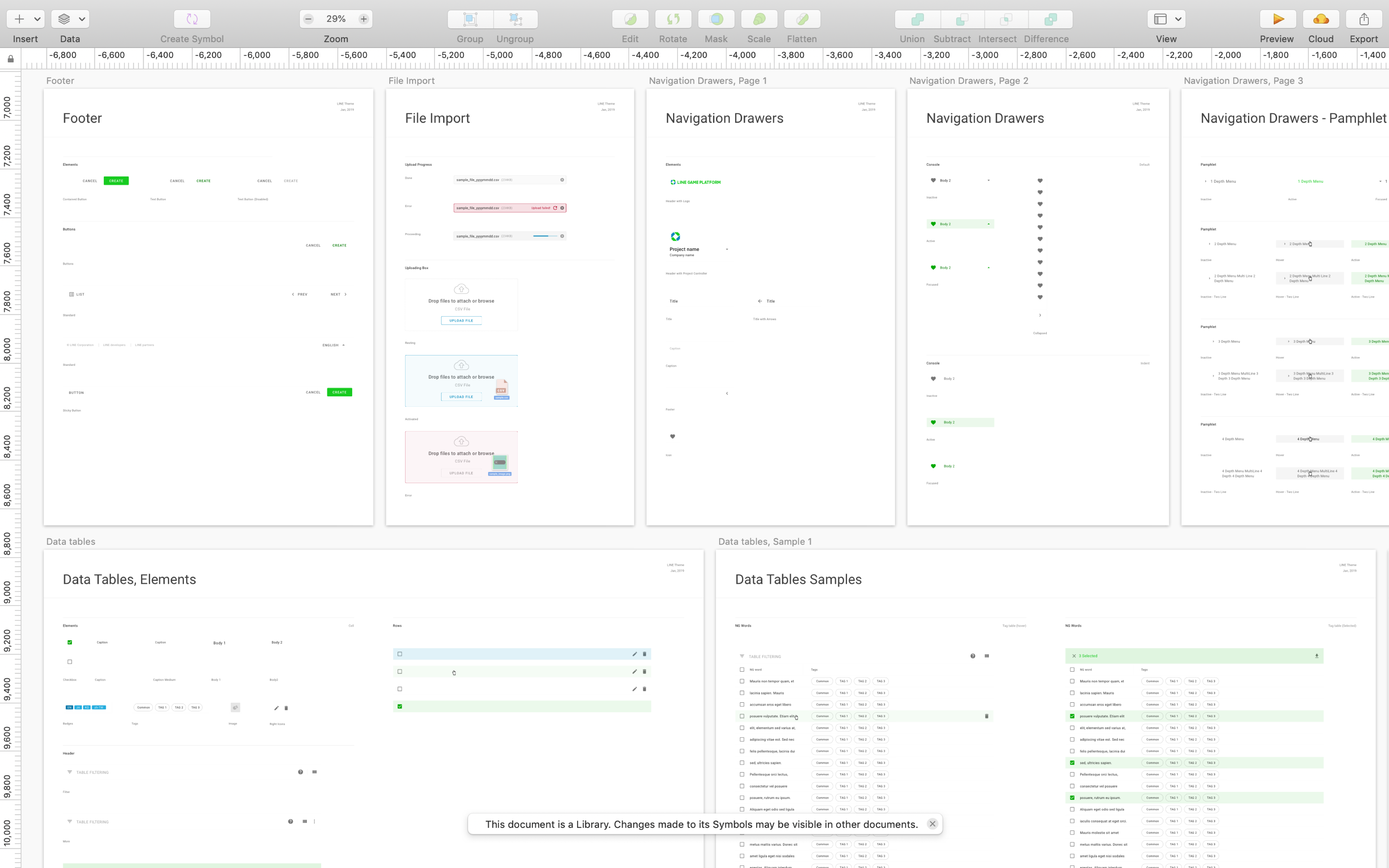
Task: Select Navigation Drawers, Page 2 artboard title
Action: (x=969, y=80)
